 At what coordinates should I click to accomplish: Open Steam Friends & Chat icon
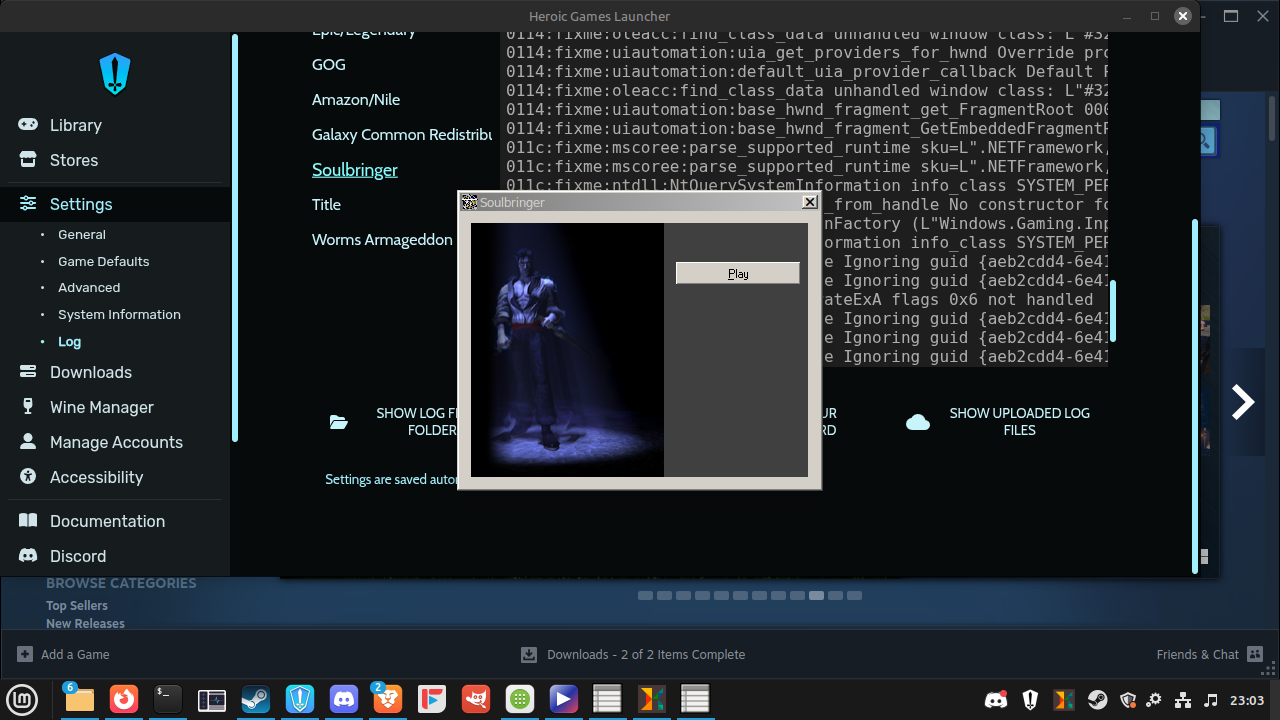click(1256, 655)
